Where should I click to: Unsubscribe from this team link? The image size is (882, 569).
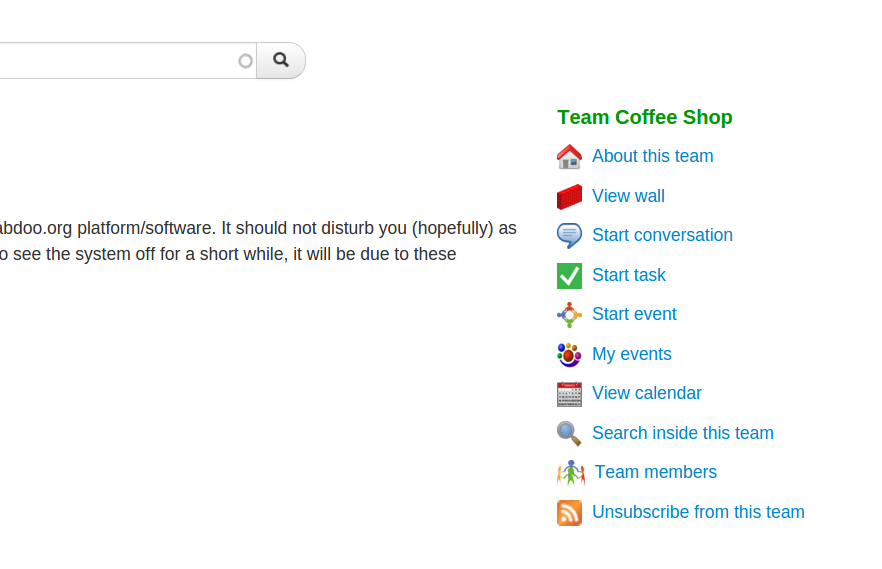click(698, 512)
